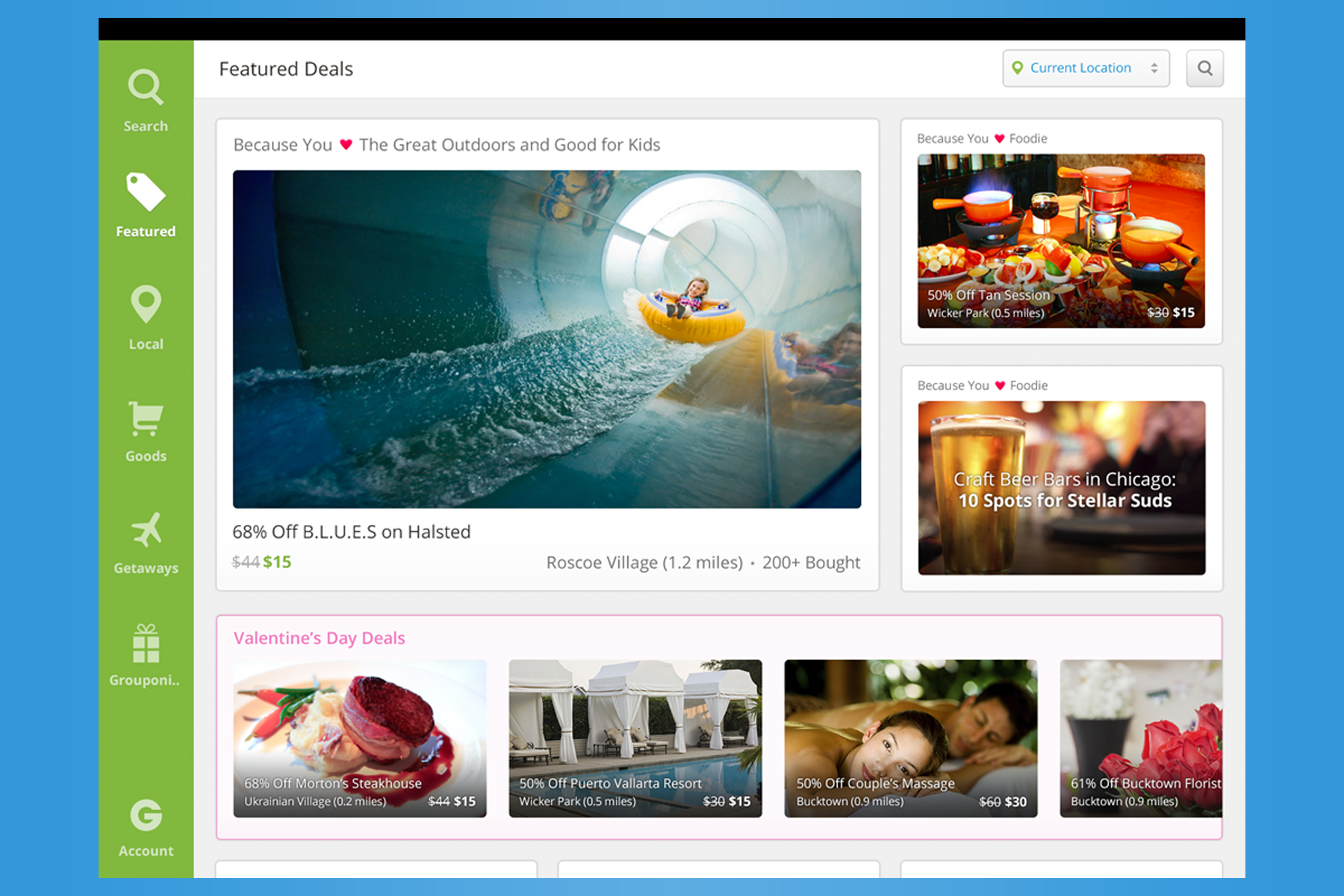This screenshot has height=896, width=1344.
Task: Click the 'Account' sidebar label
Action: pyautogui.click(x=146, y=851)
